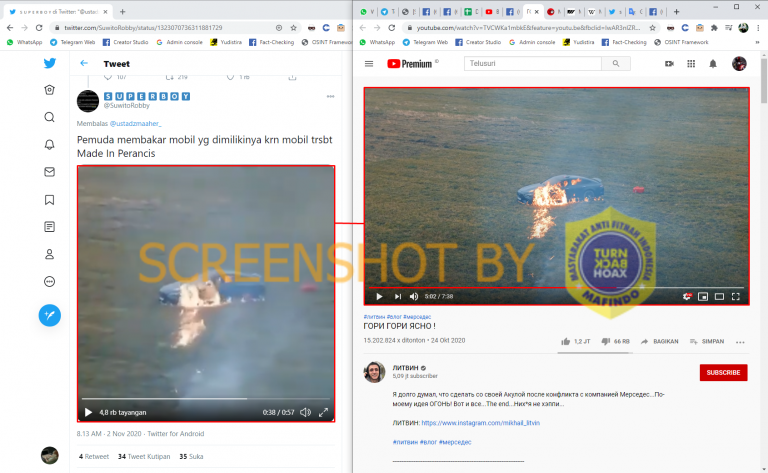The width and height of the screenshot is (768, 473).
Task: Open Twitter More circle menu in the sidebar
Action: (49, 282)
